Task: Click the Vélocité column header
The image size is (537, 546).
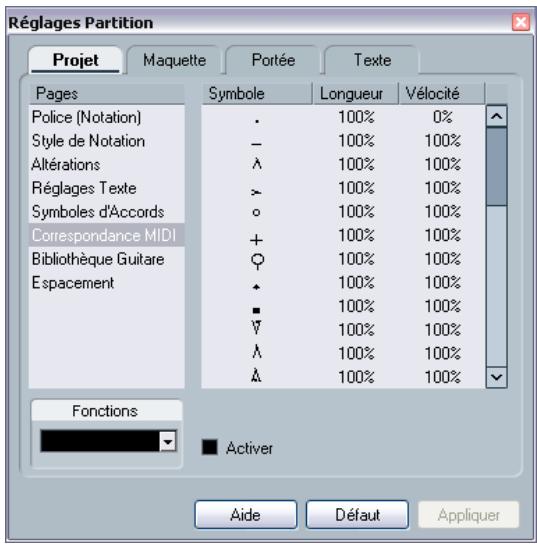Action: (x=441, y=94)
